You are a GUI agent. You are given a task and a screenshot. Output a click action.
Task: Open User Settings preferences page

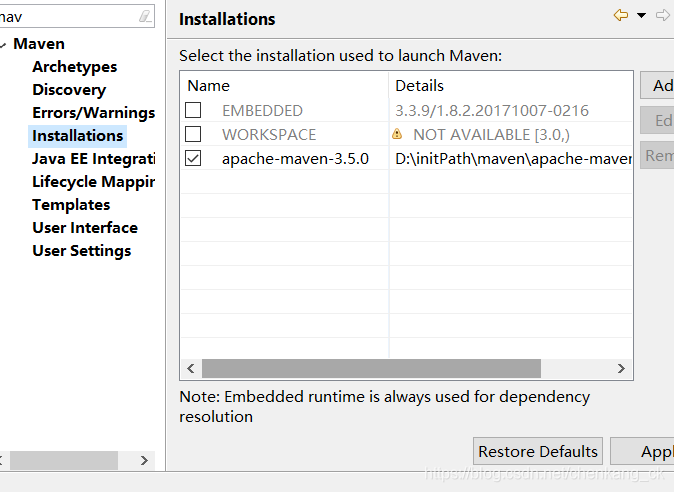pos(82,251)
